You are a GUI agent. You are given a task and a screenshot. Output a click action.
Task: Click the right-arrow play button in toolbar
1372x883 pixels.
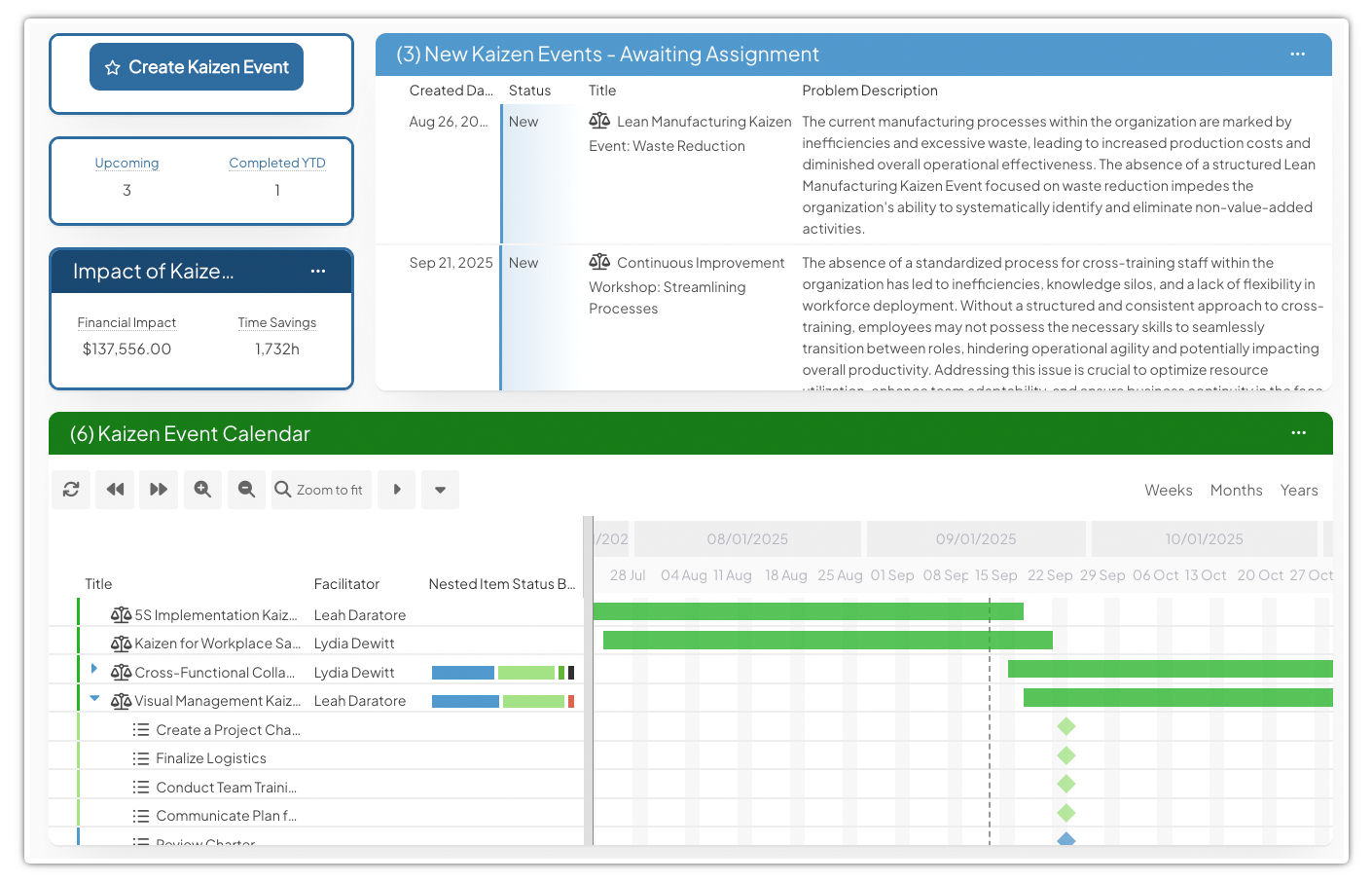(397, 490)
